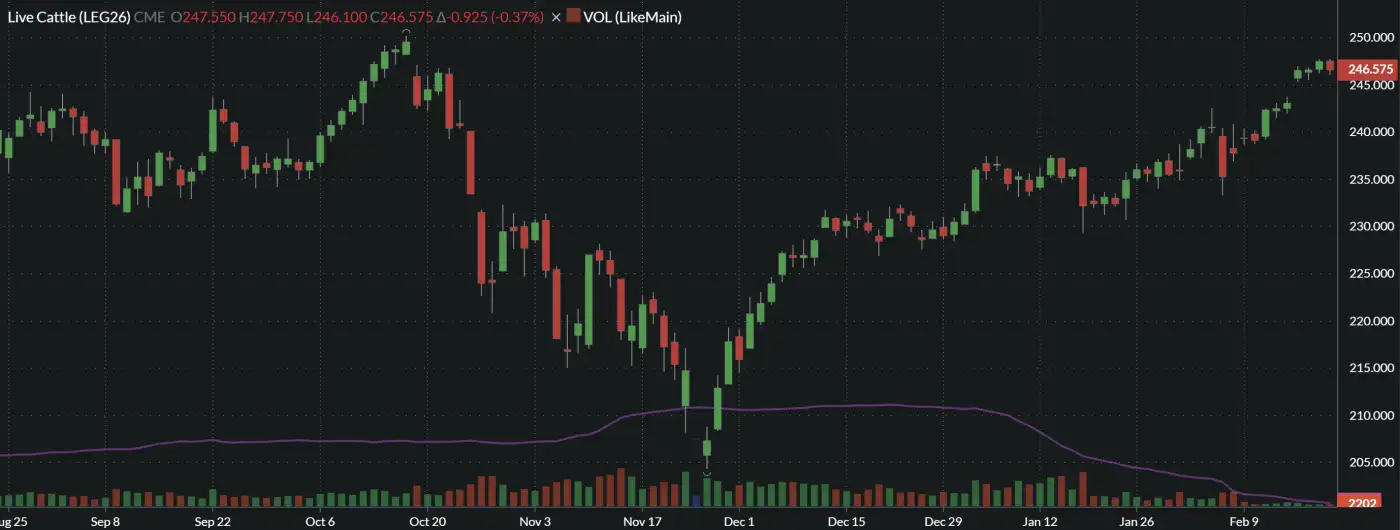Click the 250.000 price axis label

[1370, 38]
